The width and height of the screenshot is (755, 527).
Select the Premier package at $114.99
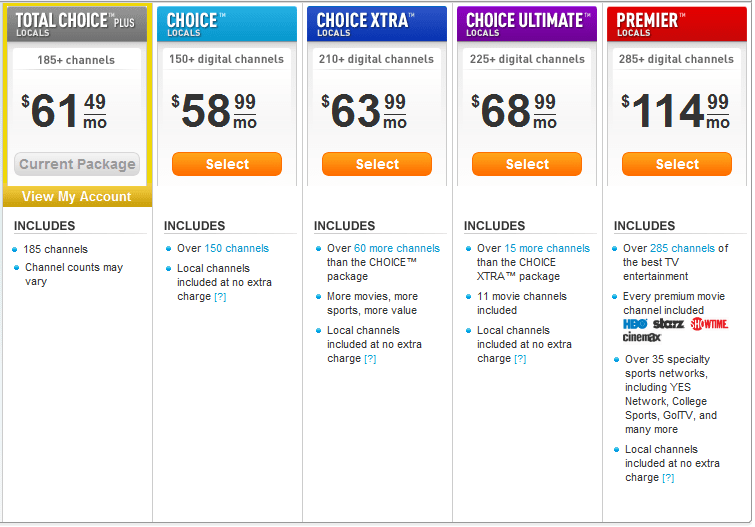(677, 164)
